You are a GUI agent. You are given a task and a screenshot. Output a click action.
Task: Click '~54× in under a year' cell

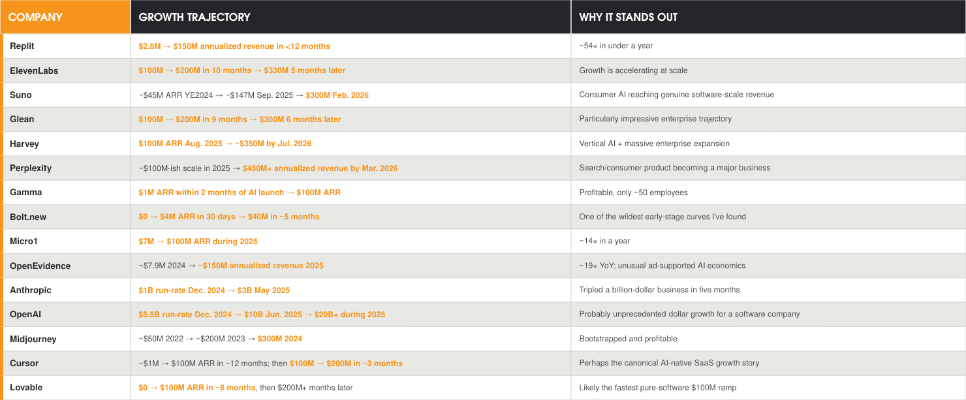point(768,46)
